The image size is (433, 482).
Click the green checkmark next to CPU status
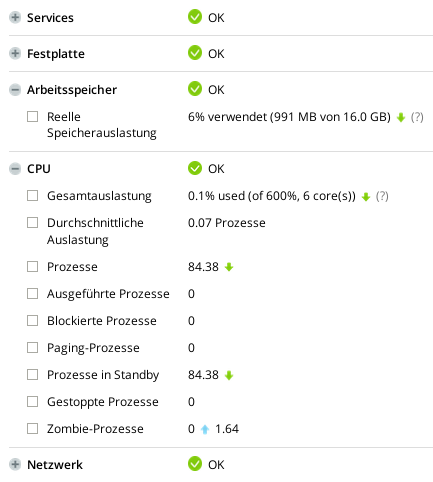point(195,168)
